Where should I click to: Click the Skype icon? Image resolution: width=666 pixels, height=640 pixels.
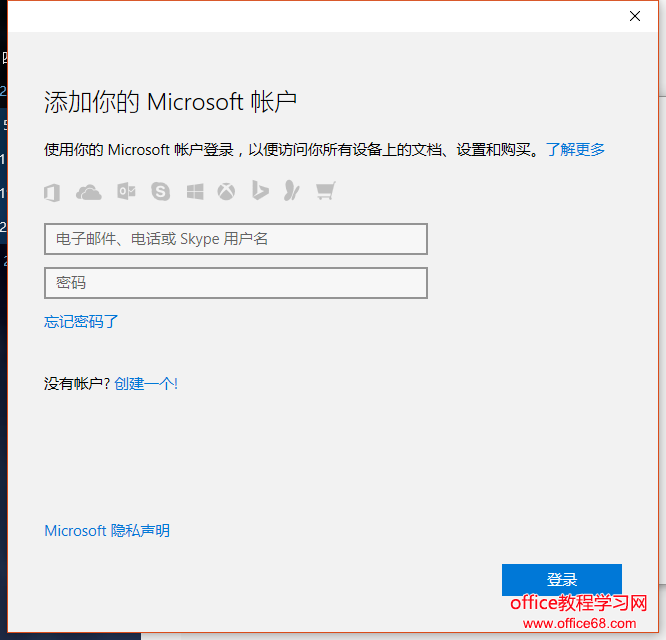pos(161,192)
